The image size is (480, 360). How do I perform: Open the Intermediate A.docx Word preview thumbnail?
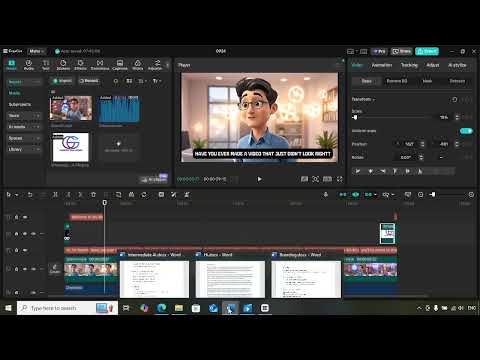click(x=154, y=279)
